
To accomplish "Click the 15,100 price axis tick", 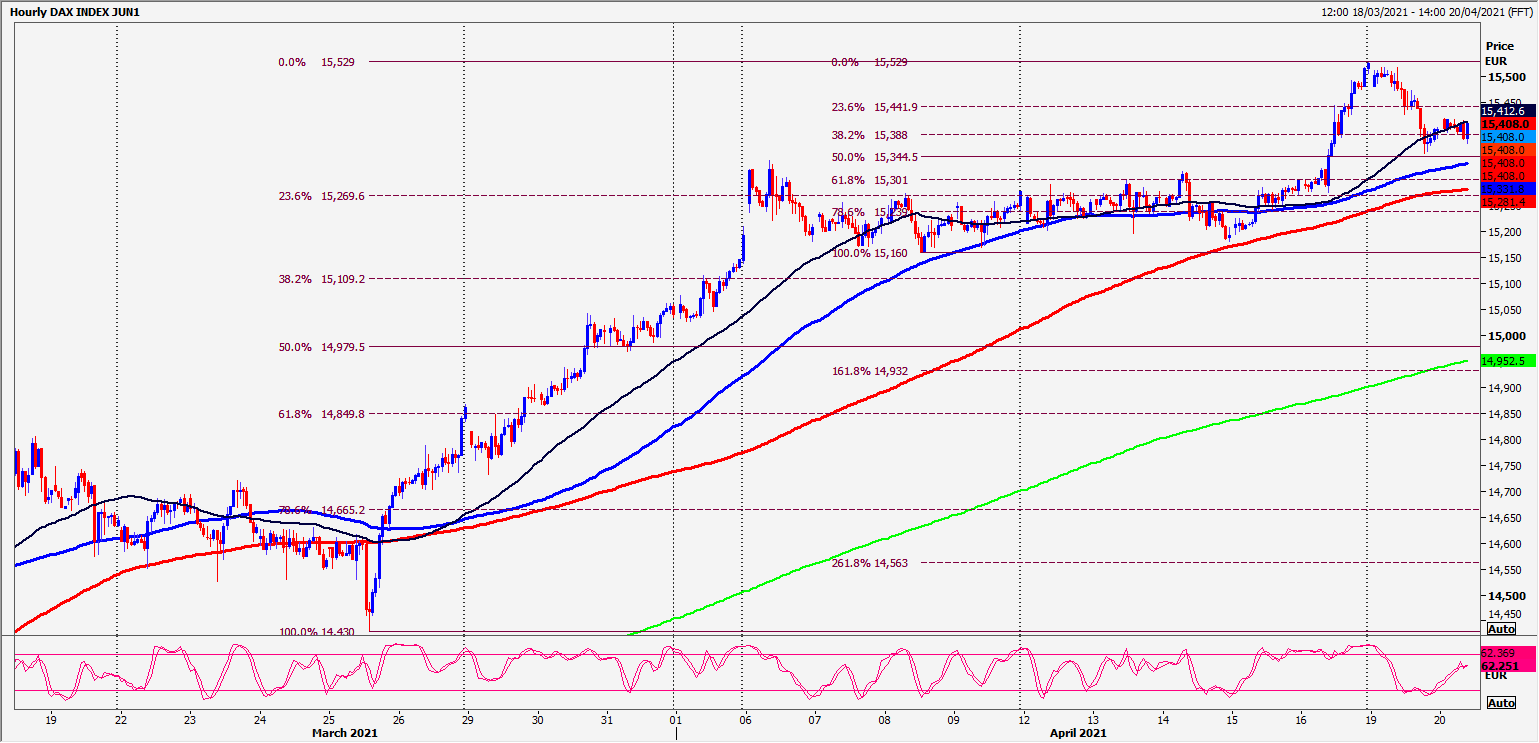I will pyautogui.click(x=1505, y=285).
